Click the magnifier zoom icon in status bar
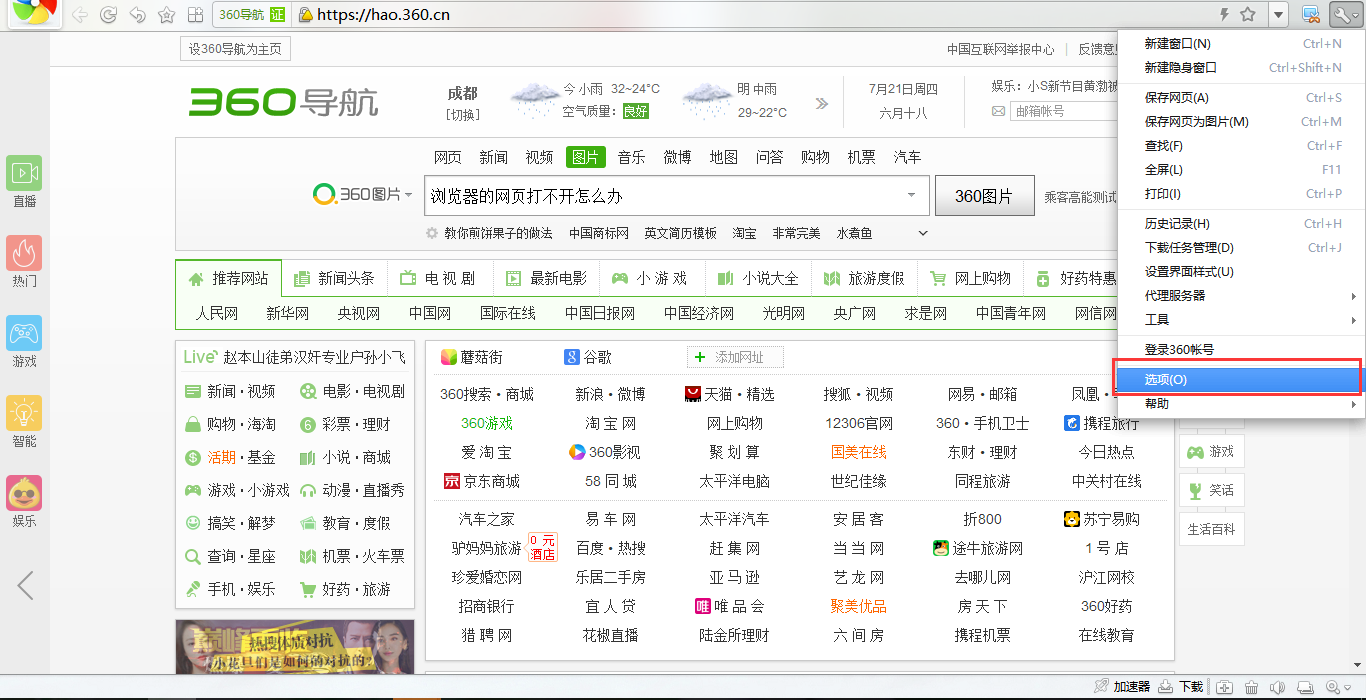Viewport: 1366px width, 700px height. (1333, 687)
